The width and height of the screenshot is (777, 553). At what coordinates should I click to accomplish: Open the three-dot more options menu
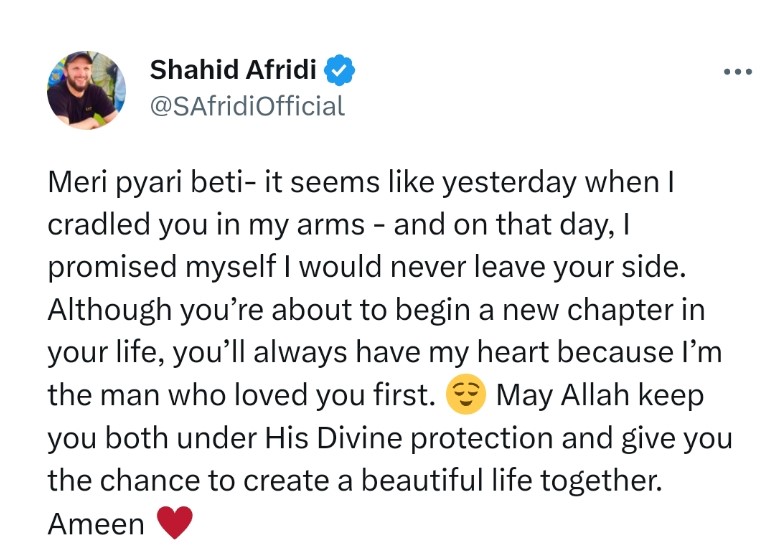(x=737, y=72)
